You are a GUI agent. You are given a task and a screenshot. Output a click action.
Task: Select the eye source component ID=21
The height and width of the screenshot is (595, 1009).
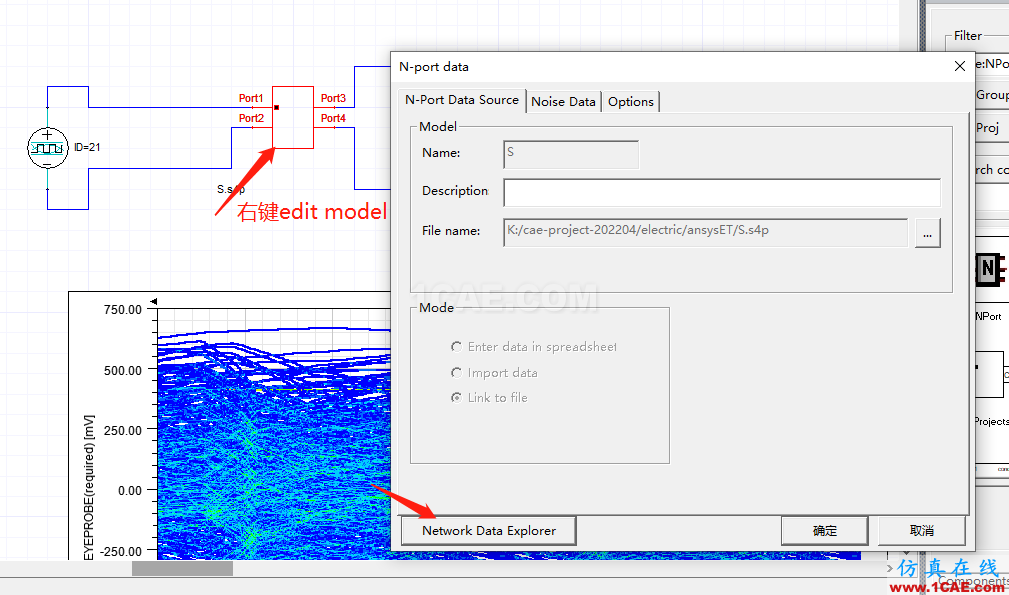48,148
